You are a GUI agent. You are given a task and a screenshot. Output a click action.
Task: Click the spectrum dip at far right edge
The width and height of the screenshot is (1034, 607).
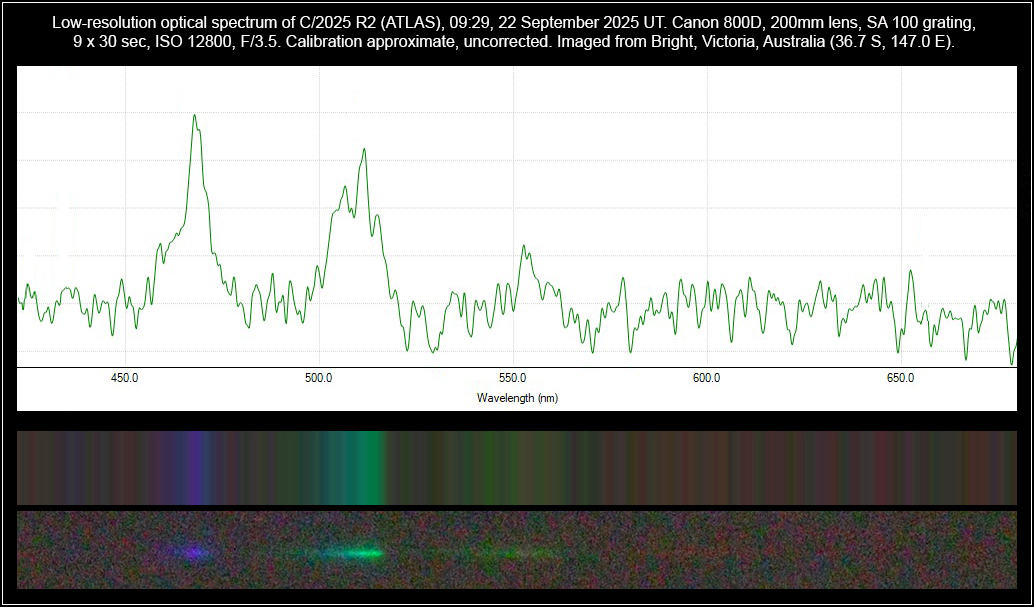pos(1011,362)
